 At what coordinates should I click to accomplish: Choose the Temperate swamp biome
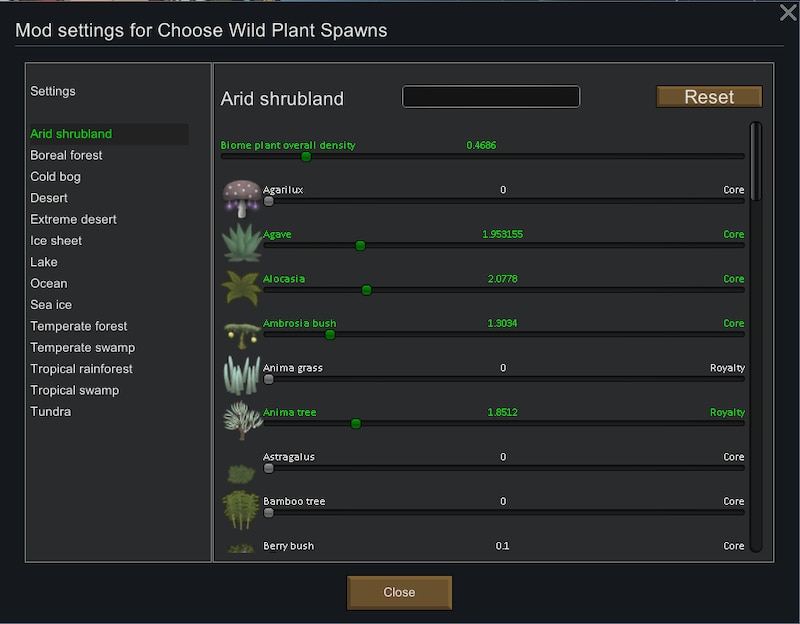coord(83,347)
